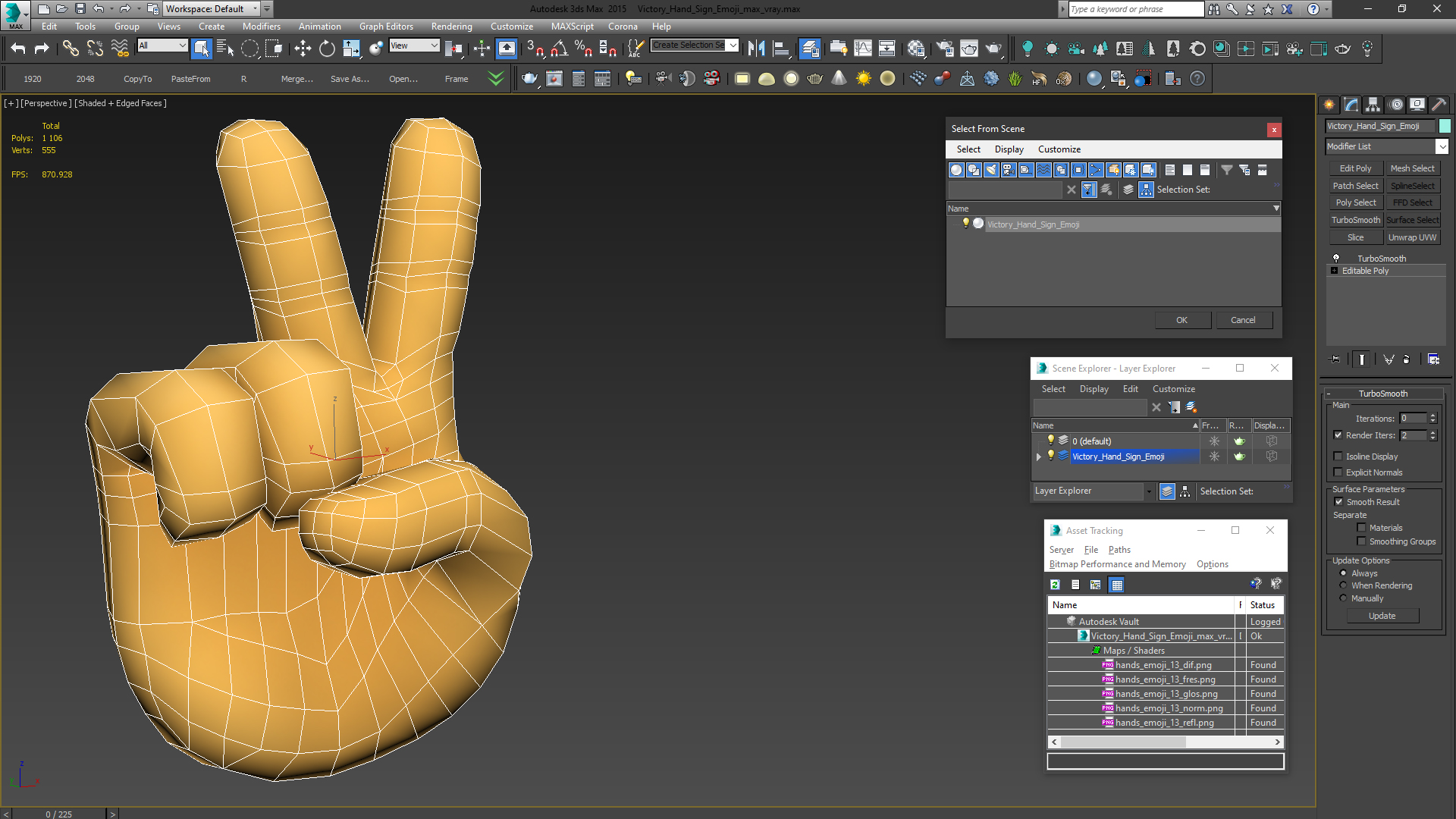Click Cancel in Select From Scene dialog

[1244, 320]
